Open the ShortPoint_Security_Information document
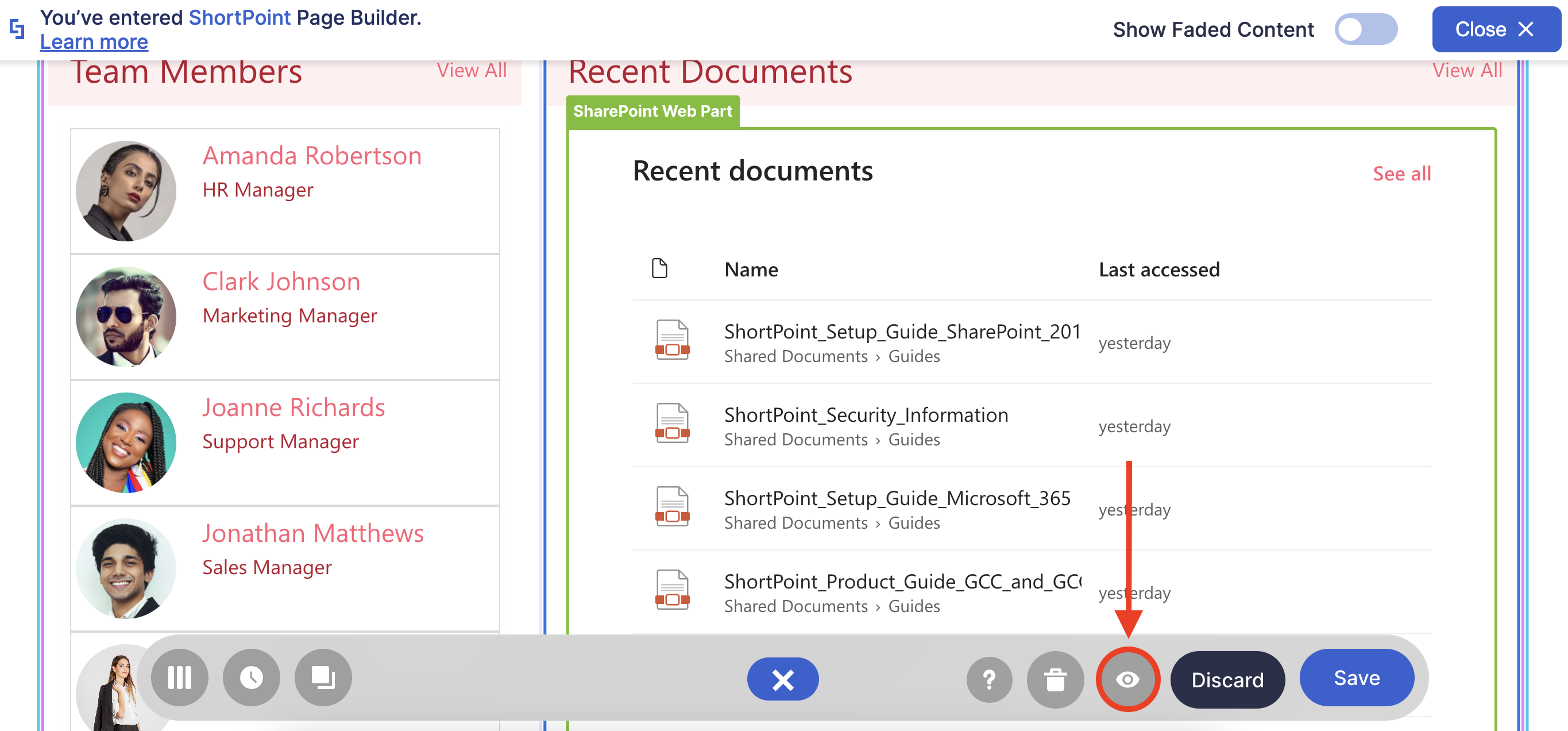This screenshot has height=731, width=1568. point(866,415)
